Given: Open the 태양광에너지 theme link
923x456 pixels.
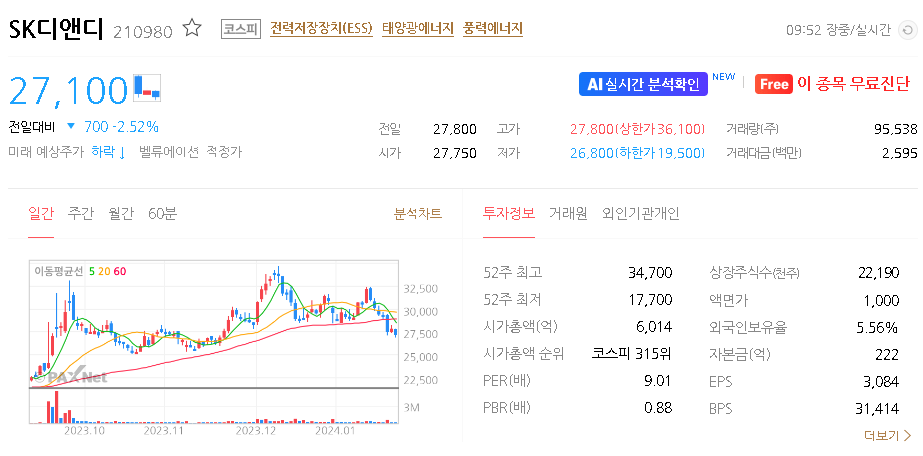Looking at the screenshot, I should [418, 28].
